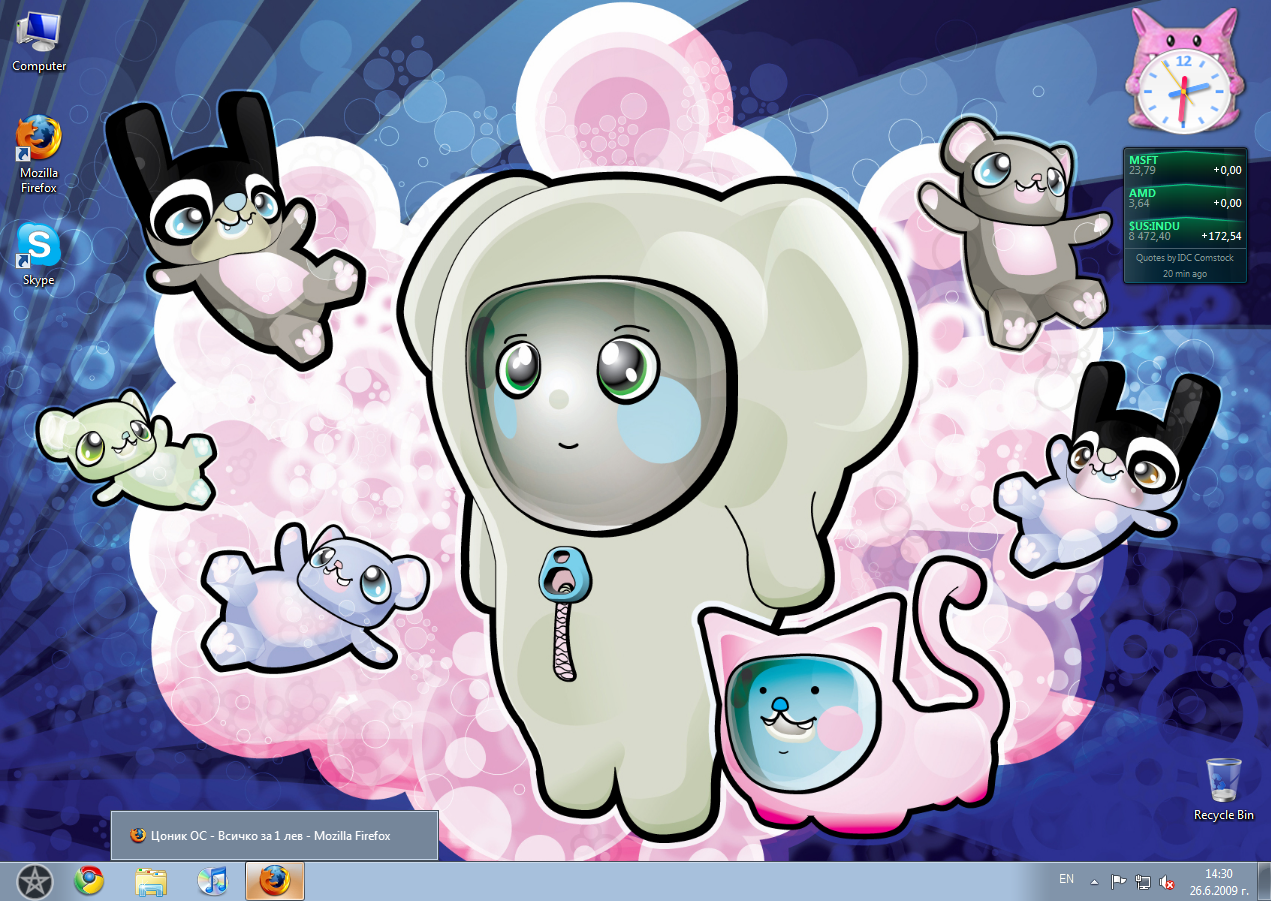Screen dimensions: 1271x901
Task: Select the Firefox window preview in the taskbar popup
Action: pos(274,835)
